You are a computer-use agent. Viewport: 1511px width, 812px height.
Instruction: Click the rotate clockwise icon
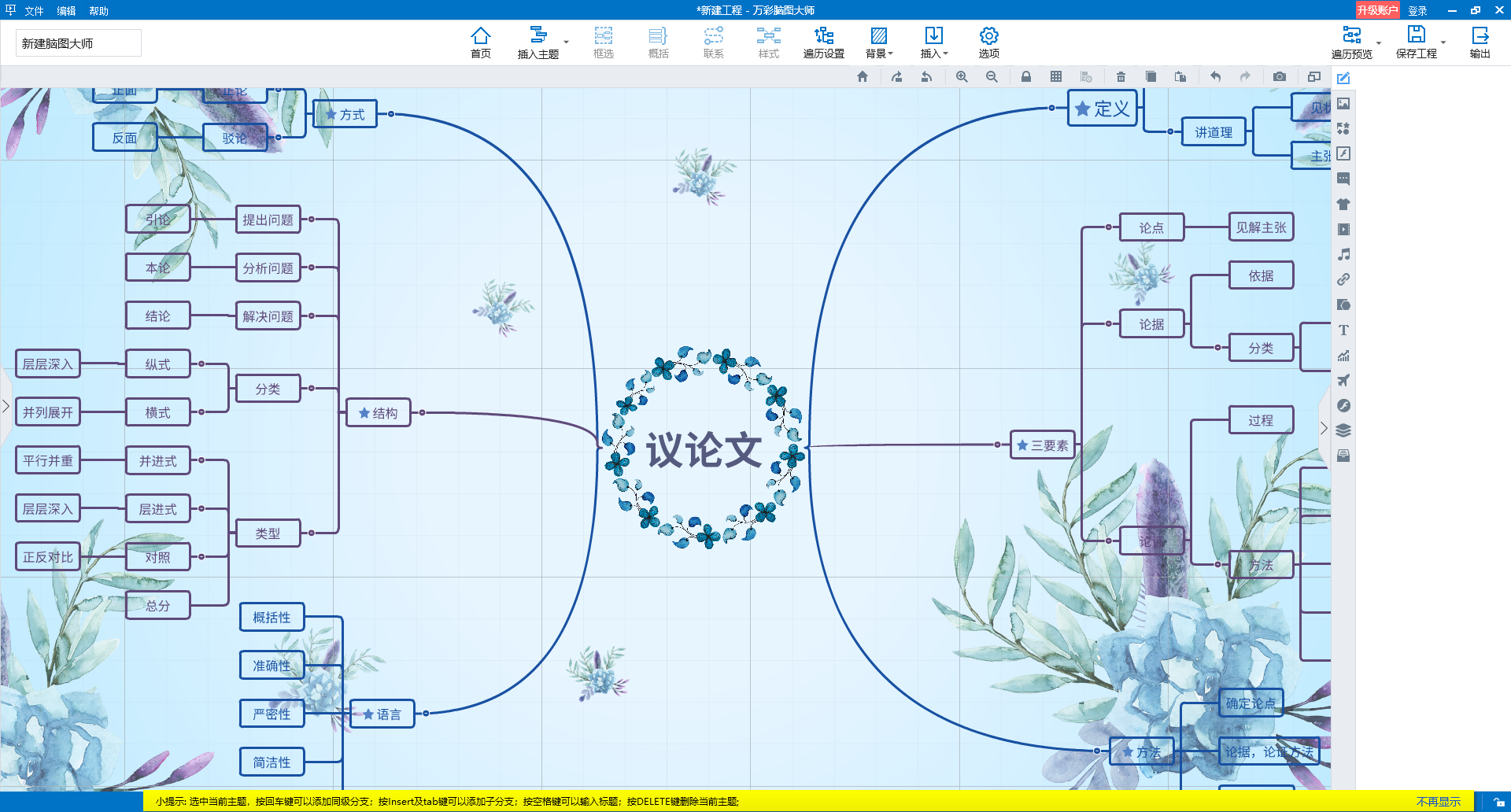(x=896, y=76)
